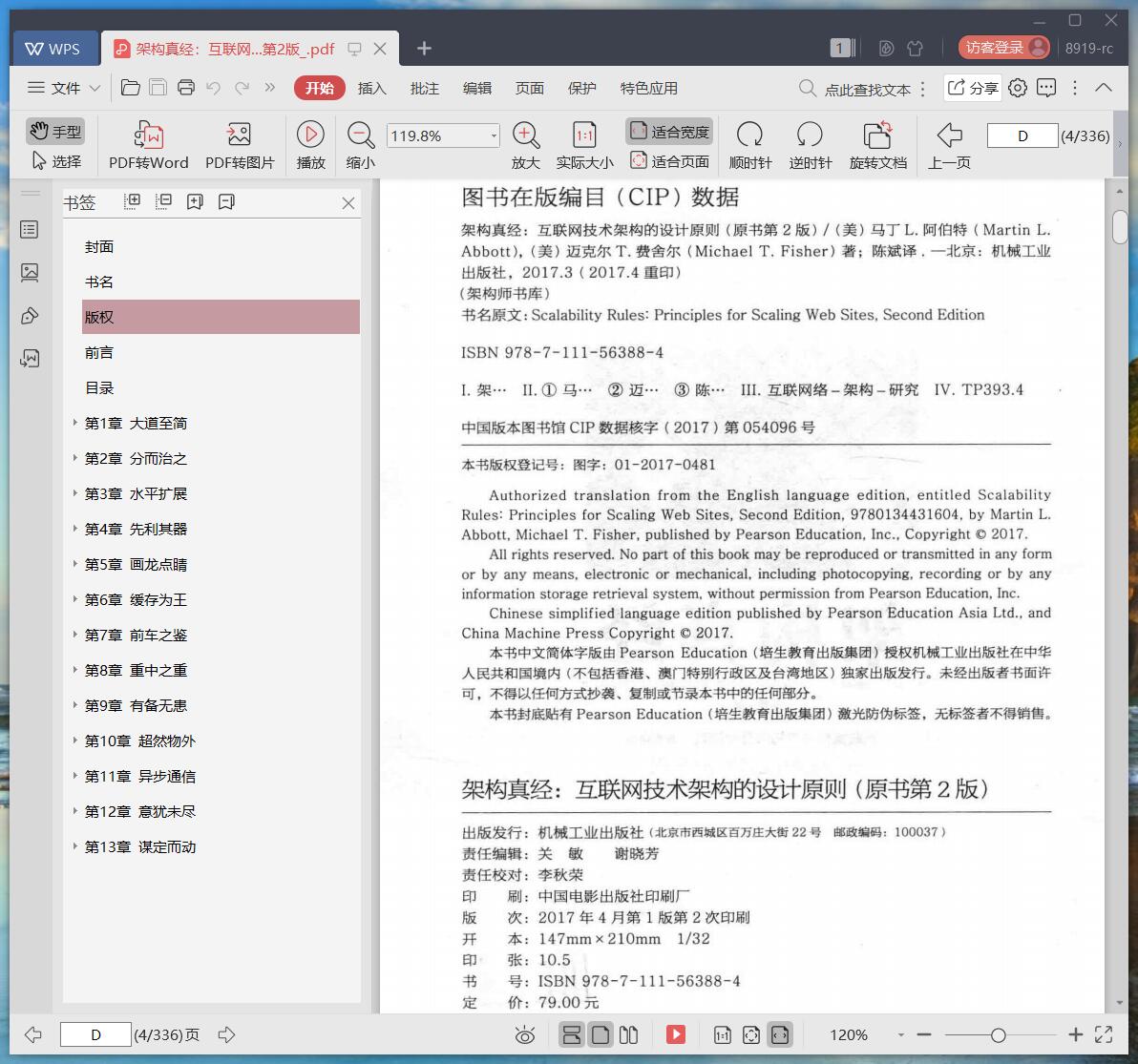Click the open file folder icon
1138x1064 pixels.
coord(131,88)
